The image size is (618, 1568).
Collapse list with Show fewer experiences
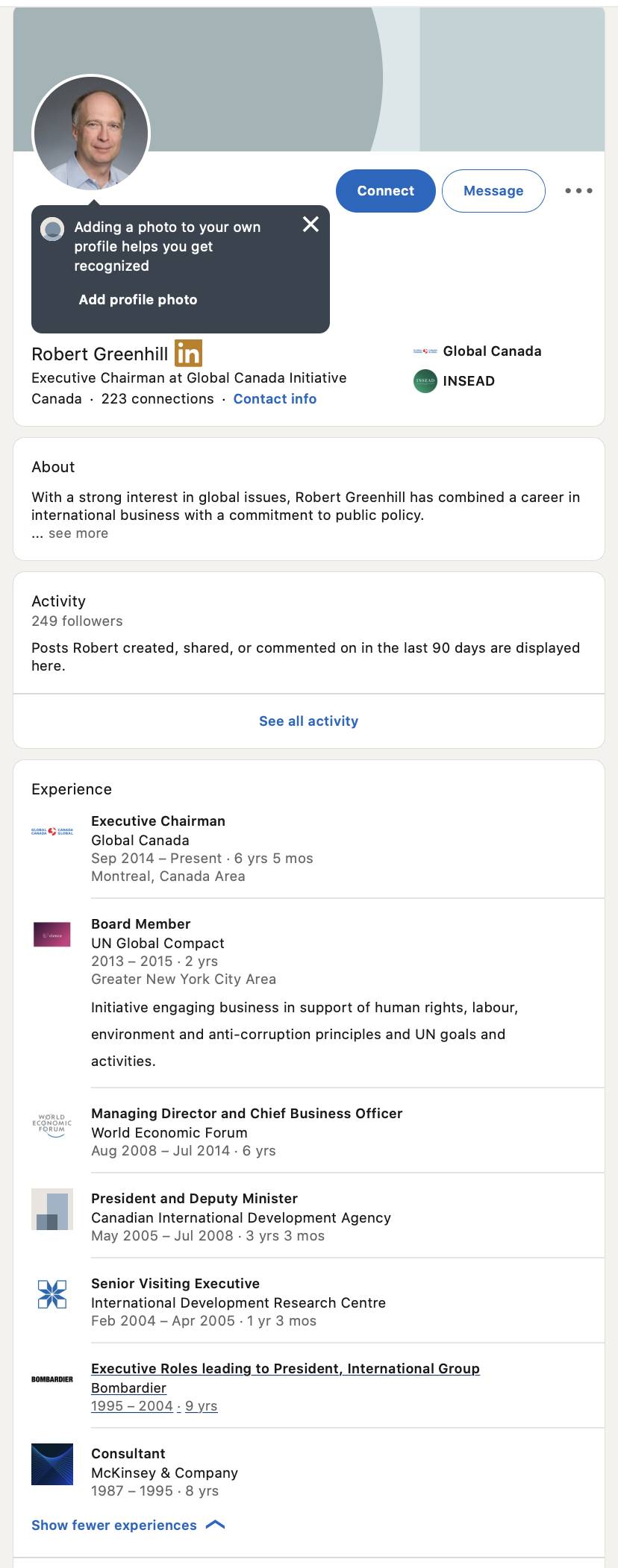(x=128, y=1525)
